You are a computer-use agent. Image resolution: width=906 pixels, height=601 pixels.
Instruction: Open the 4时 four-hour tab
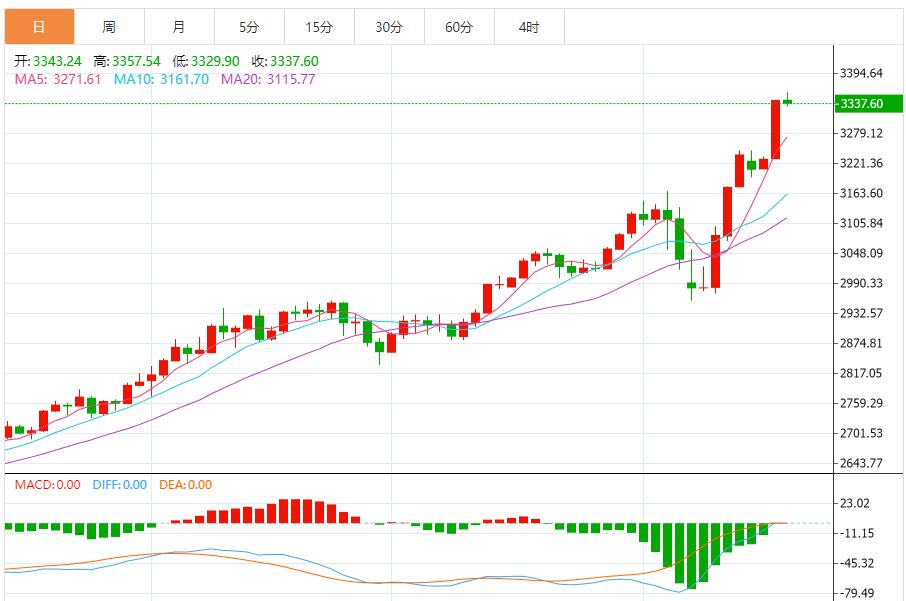529,27
